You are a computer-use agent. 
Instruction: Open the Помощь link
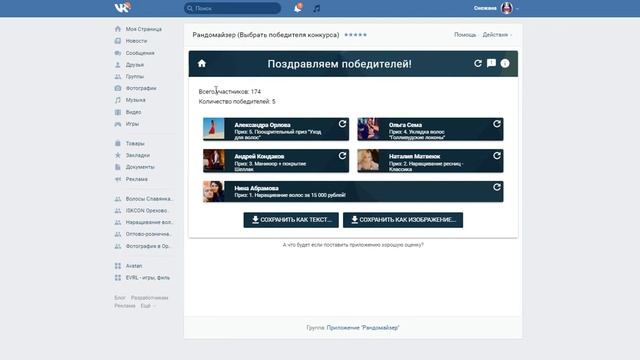tap(465, 35)
